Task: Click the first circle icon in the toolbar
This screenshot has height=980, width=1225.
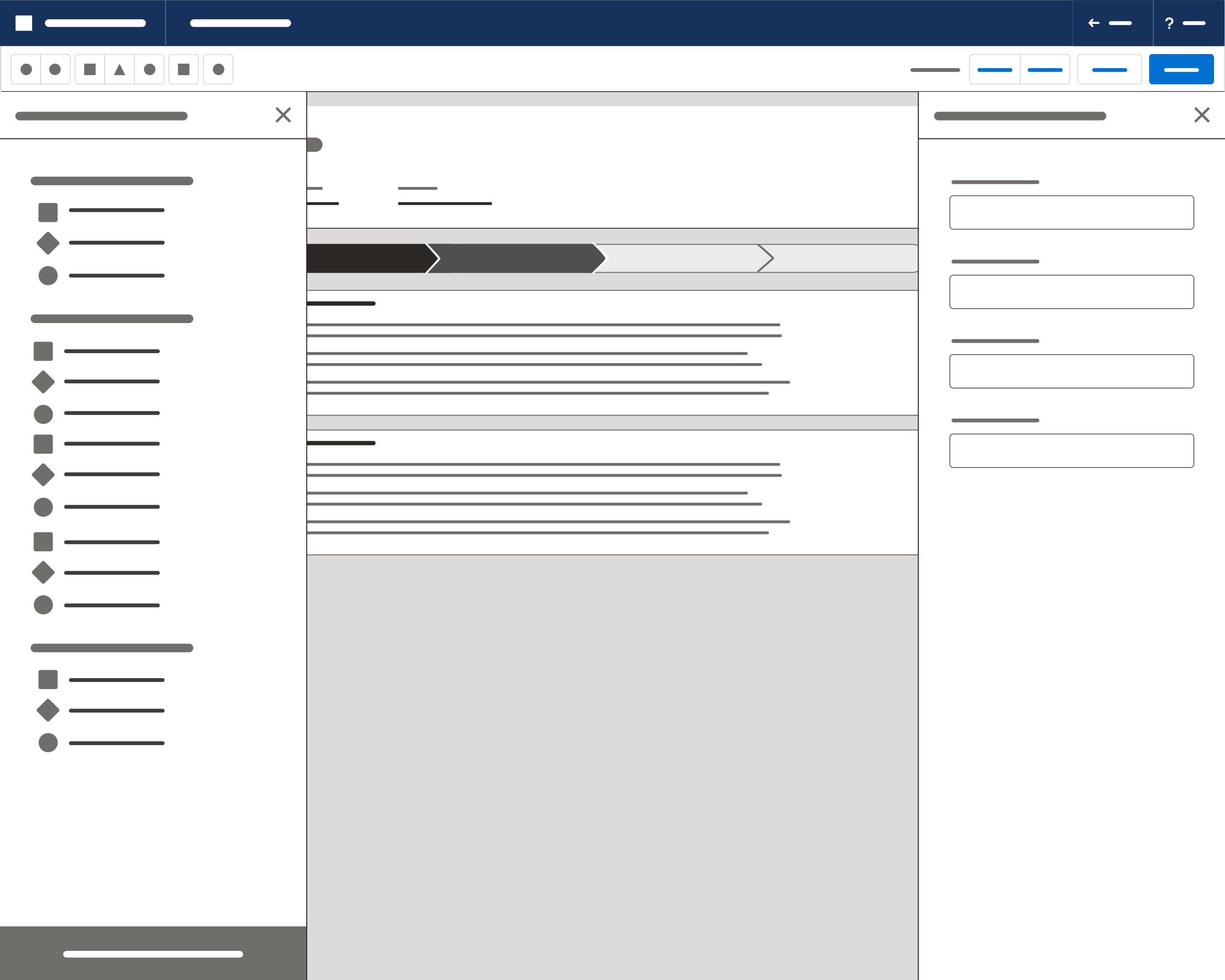Action: 26,69
